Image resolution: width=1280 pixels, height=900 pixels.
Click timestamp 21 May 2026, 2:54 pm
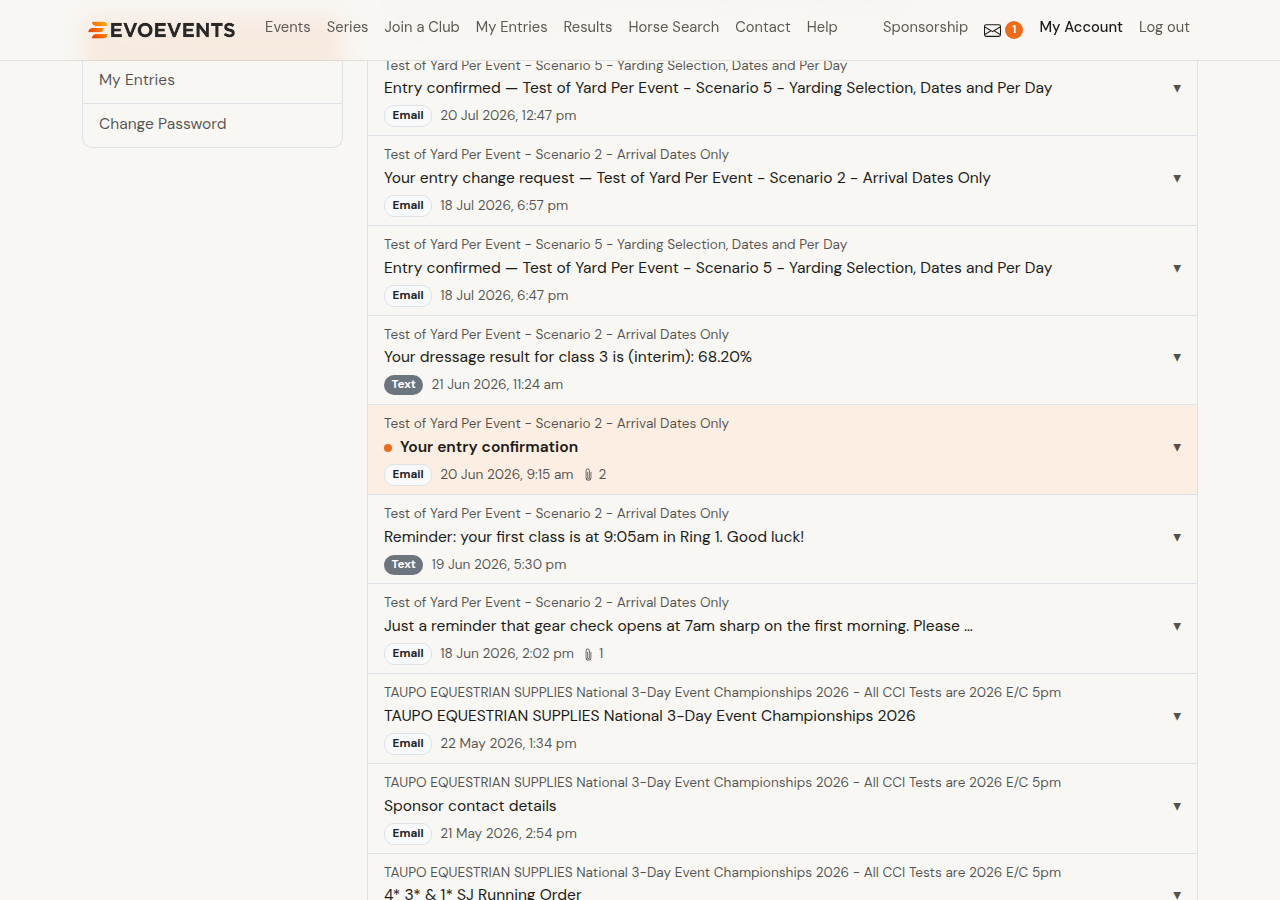[x=508, y=834]
